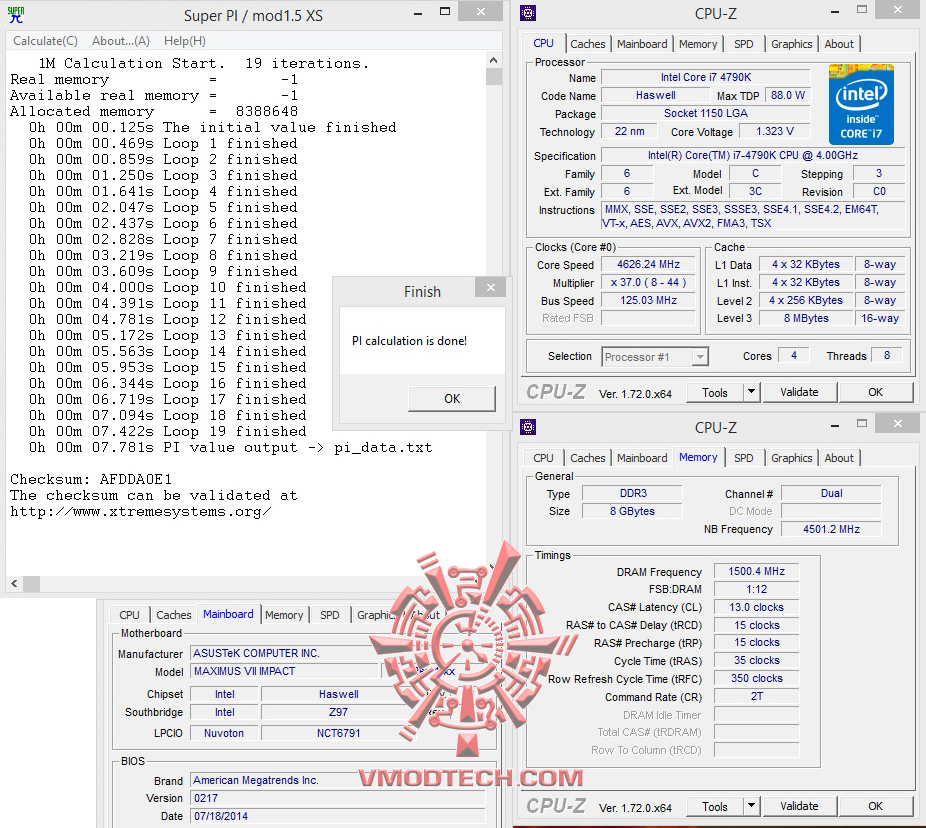Click the LPCIO NCT6791 field

pyautogui.click(x=338, y=733)
